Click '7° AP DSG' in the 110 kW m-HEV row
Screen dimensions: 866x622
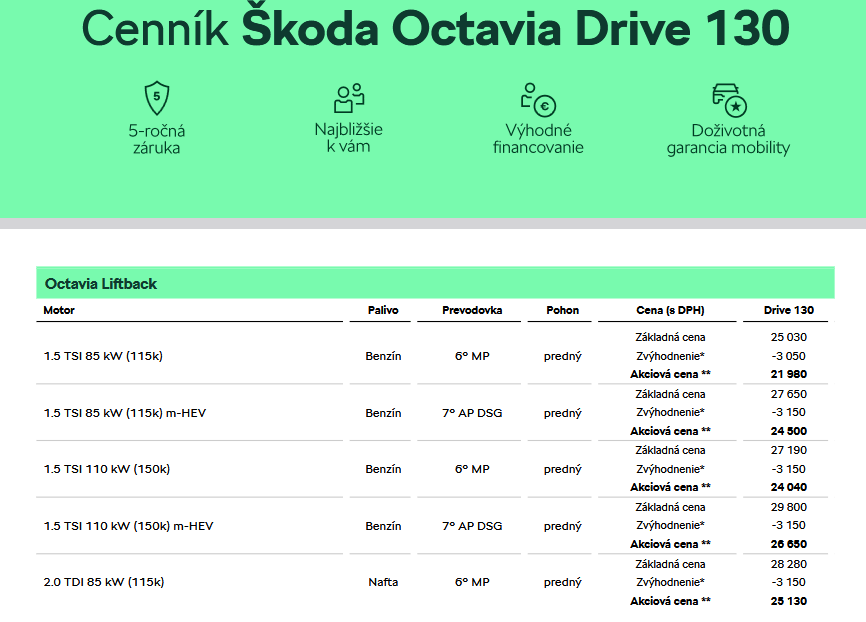coord(472,526)
